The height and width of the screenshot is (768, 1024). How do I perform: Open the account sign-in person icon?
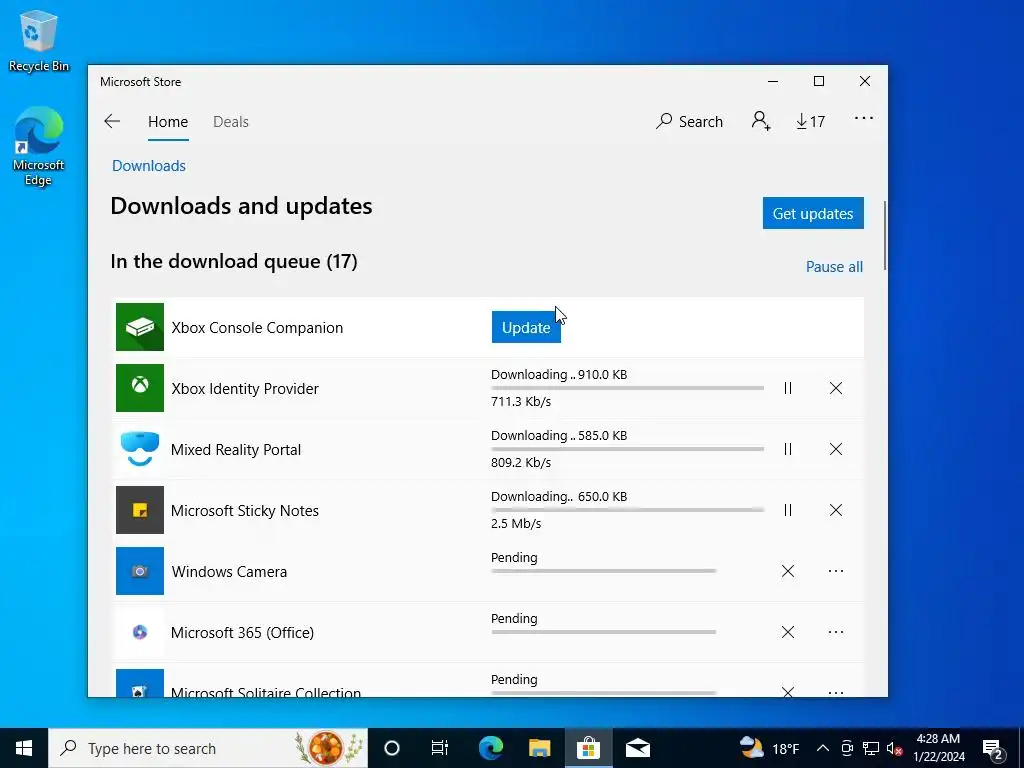[x=761, y=121]
